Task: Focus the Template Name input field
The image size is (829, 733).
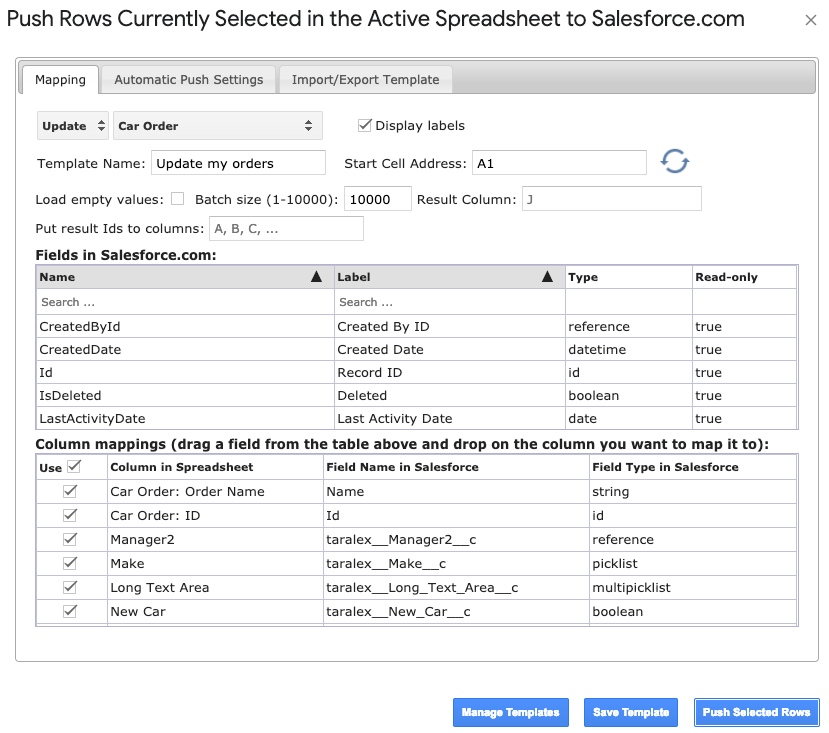Action: pos(238,163)
